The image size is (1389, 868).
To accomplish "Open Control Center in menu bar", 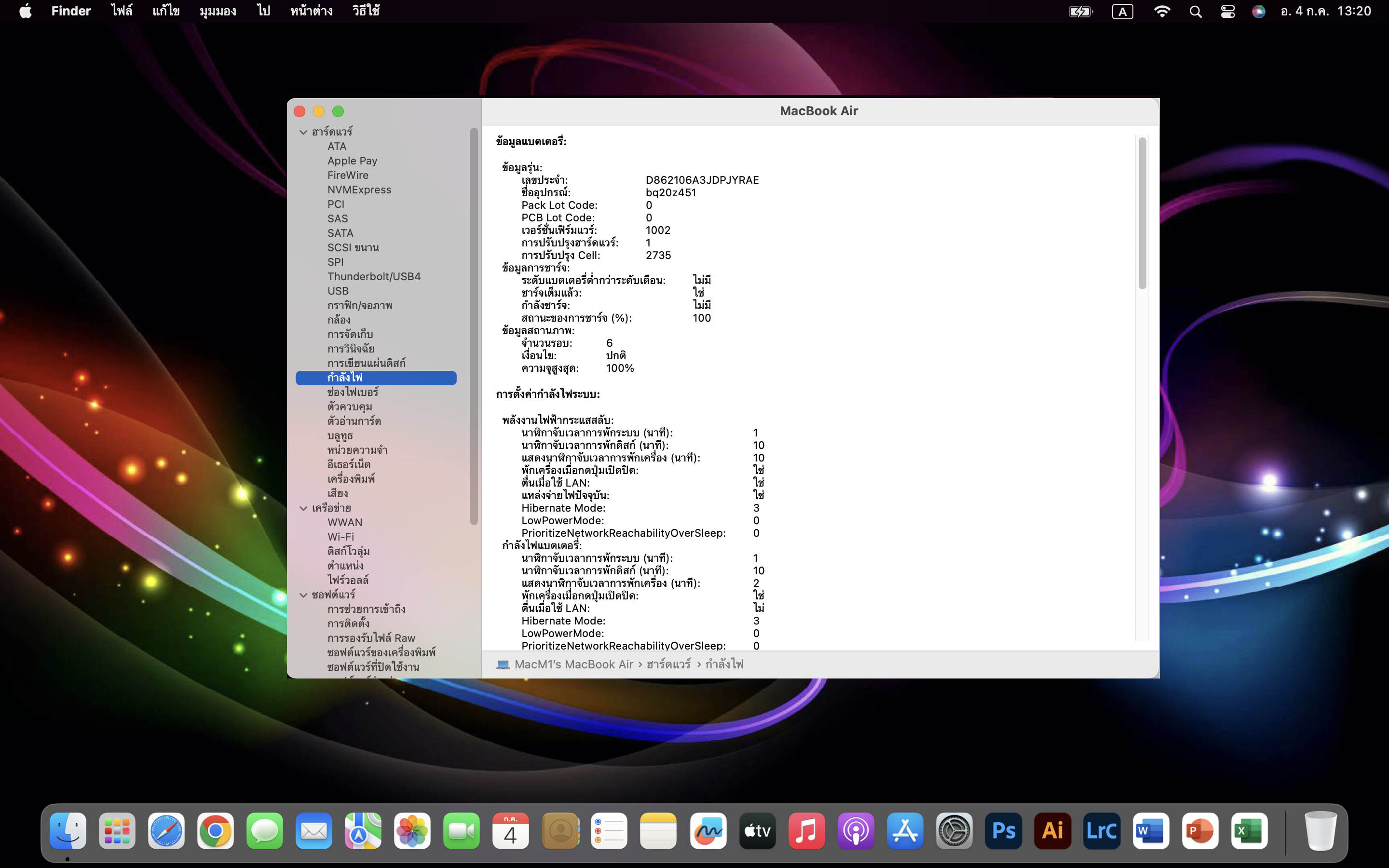I will 1227,12.
